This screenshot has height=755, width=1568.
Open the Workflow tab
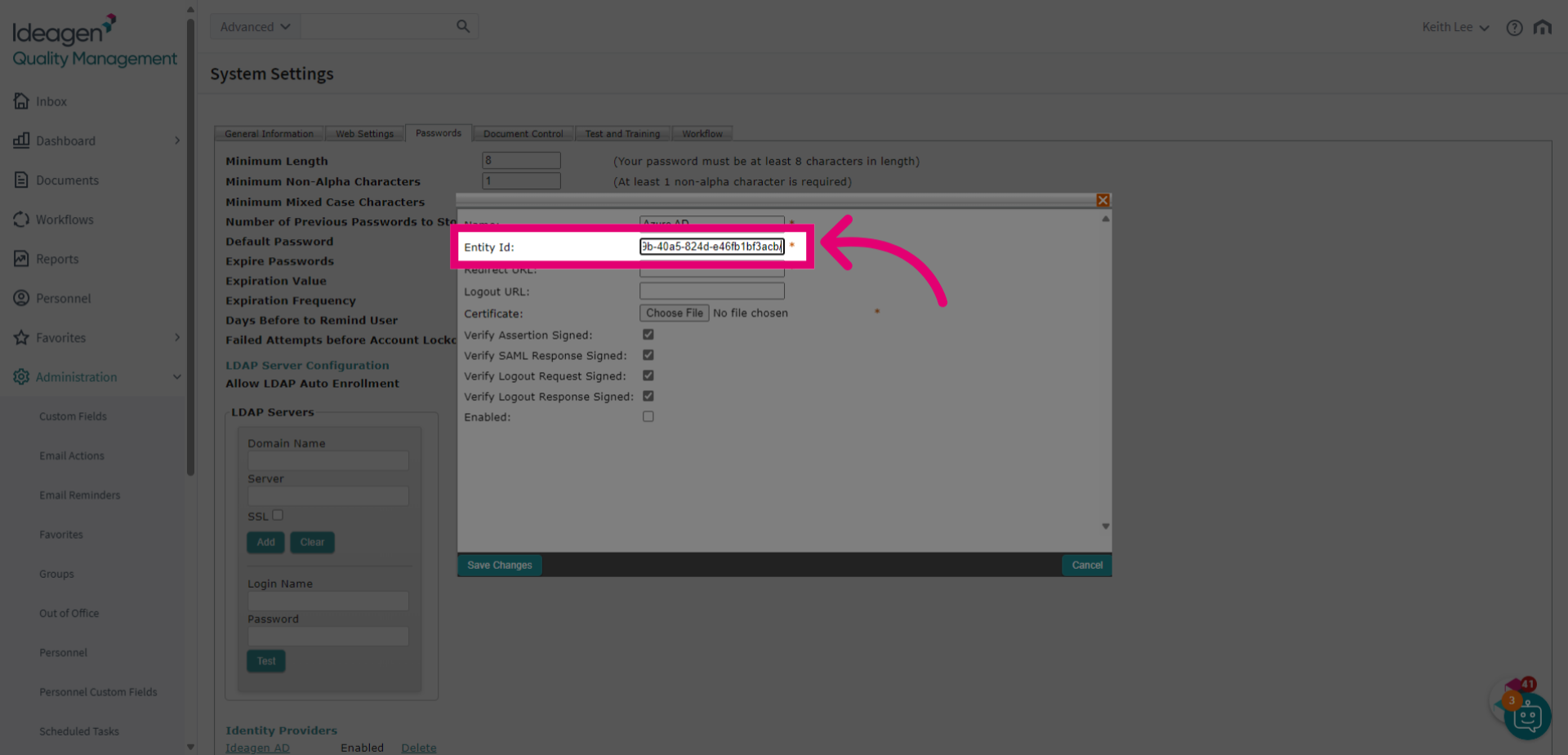(702, 134)
